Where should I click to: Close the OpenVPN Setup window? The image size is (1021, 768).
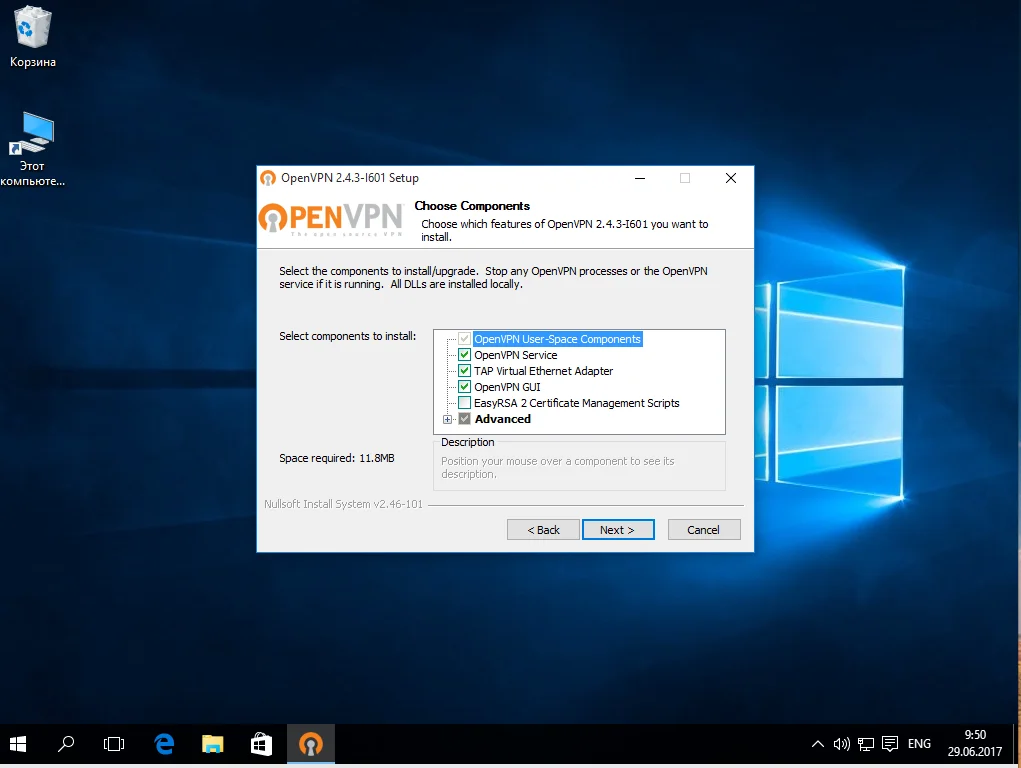[x=731, y=178]
